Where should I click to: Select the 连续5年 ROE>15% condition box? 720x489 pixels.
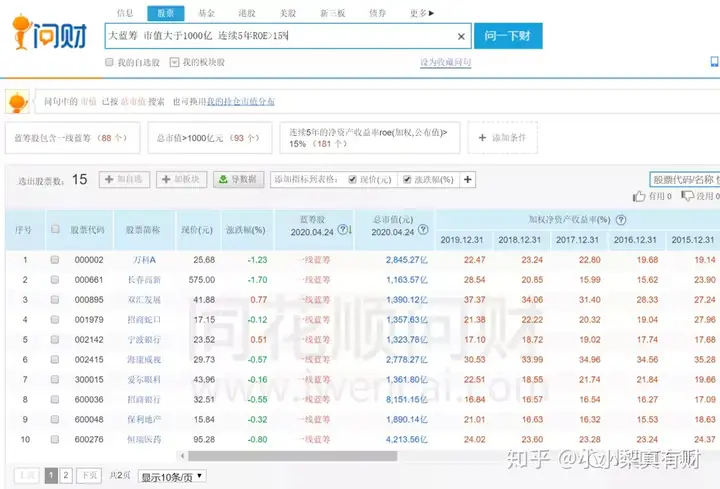[370, 138]
